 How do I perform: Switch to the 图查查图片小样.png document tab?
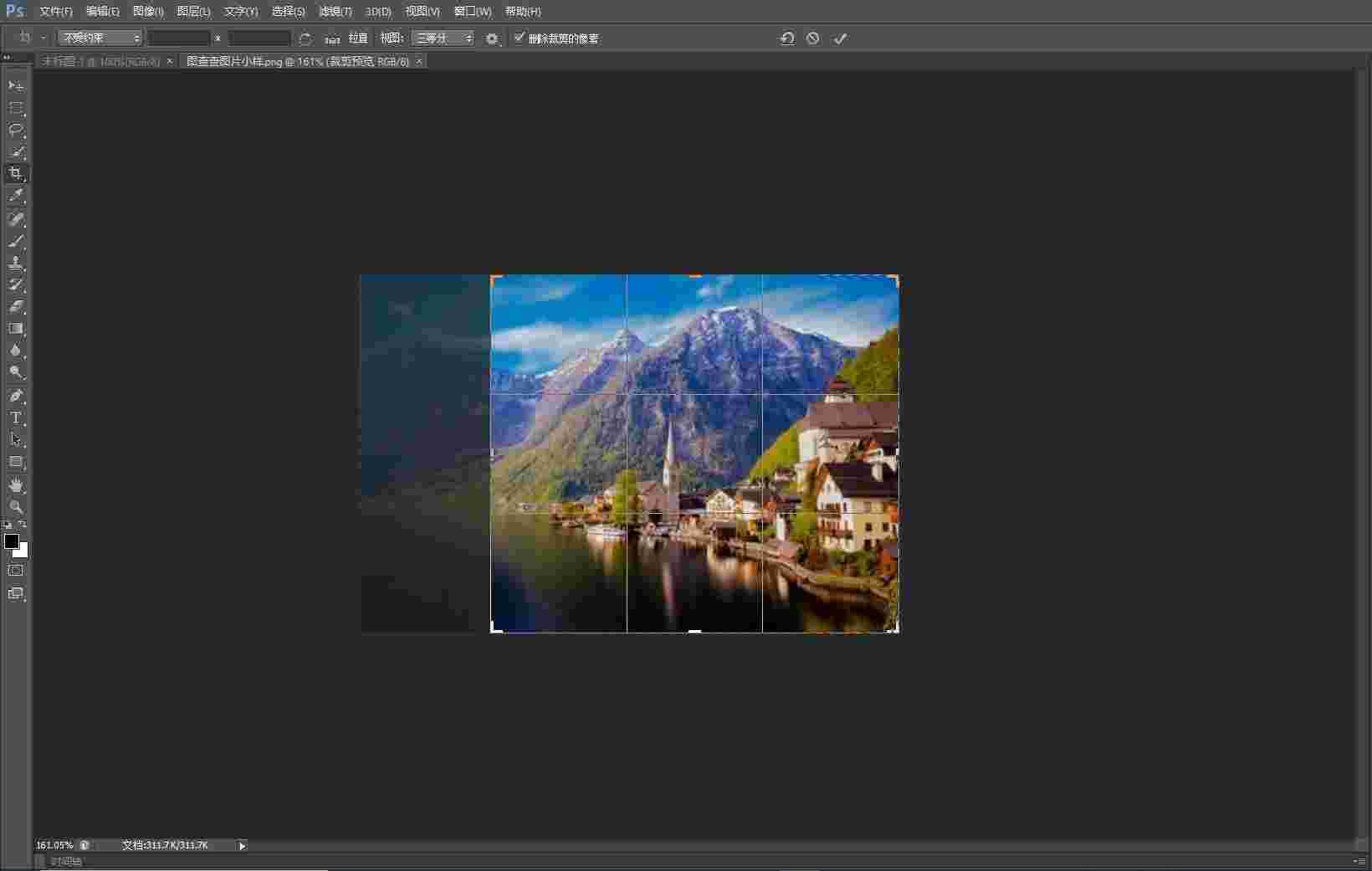click(297, 61)
